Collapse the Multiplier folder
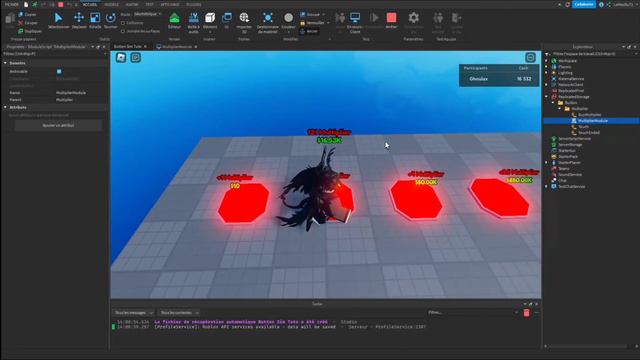 [x=560, y=109]
